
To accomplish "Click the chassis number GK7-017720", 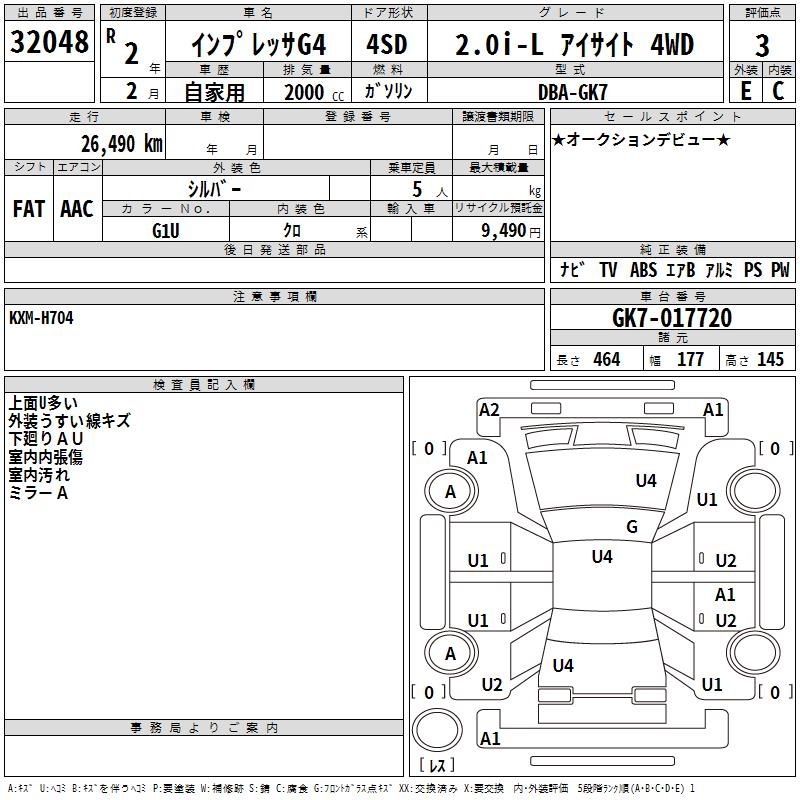I will pos(671,319).
